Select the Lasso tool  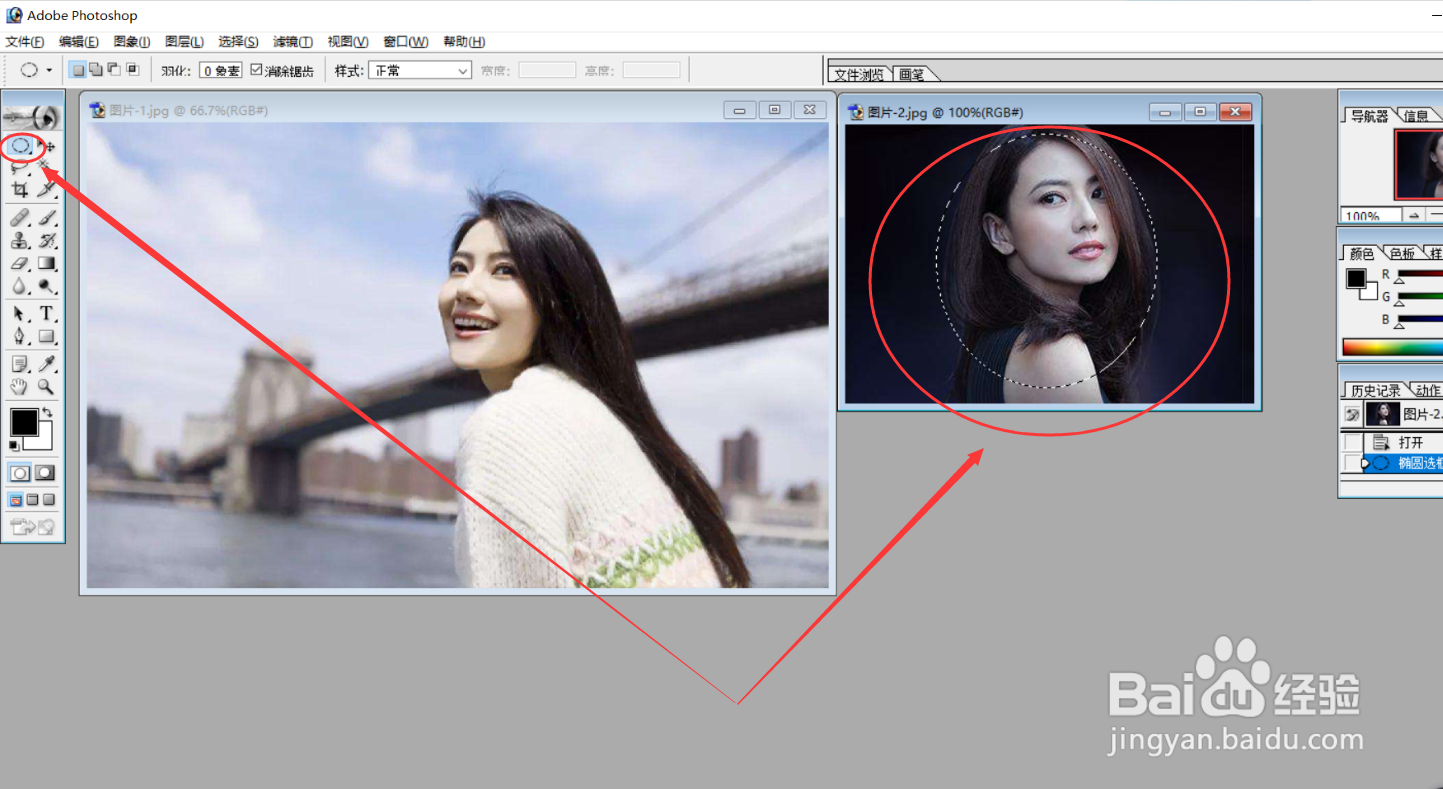[x=20, y=167]
